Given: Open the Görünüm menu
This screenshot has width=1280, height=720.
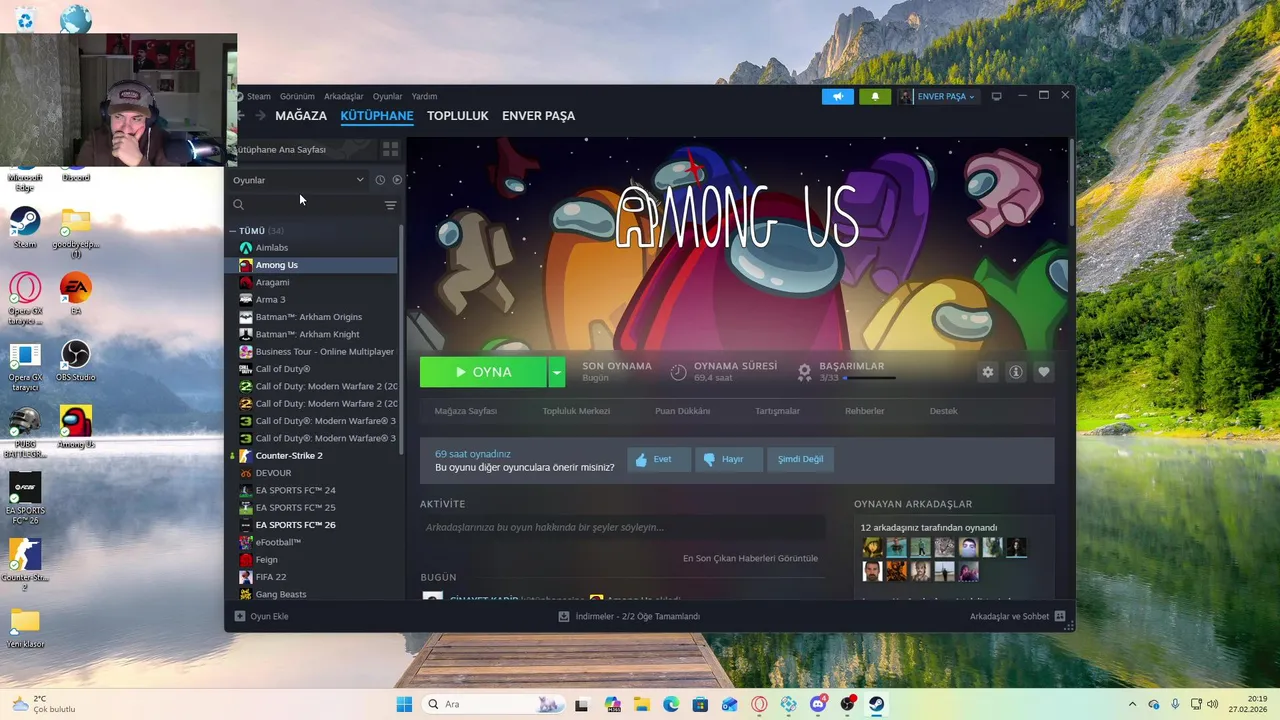Looking at the screenshot, I should [x=297, y=97].
